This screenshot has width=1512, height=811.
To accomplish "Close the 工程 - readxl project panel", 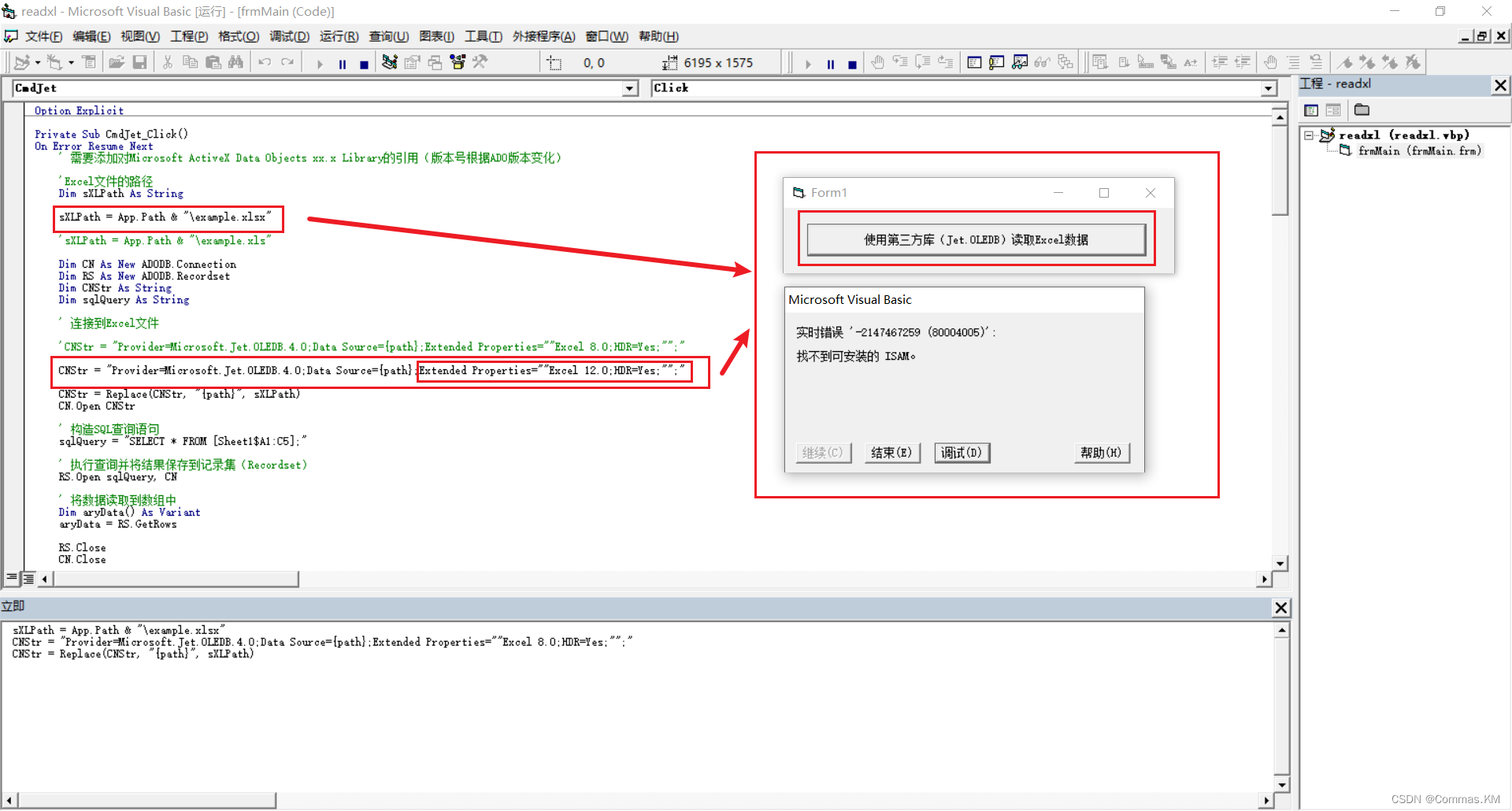I will [1501, 85].
